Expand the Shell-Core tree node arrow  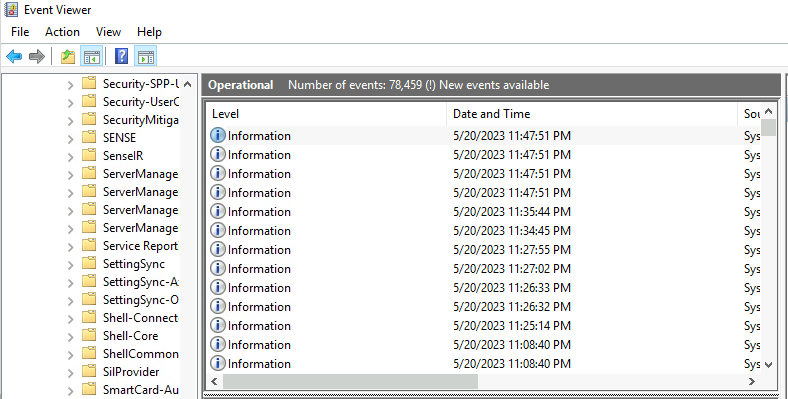71,336
